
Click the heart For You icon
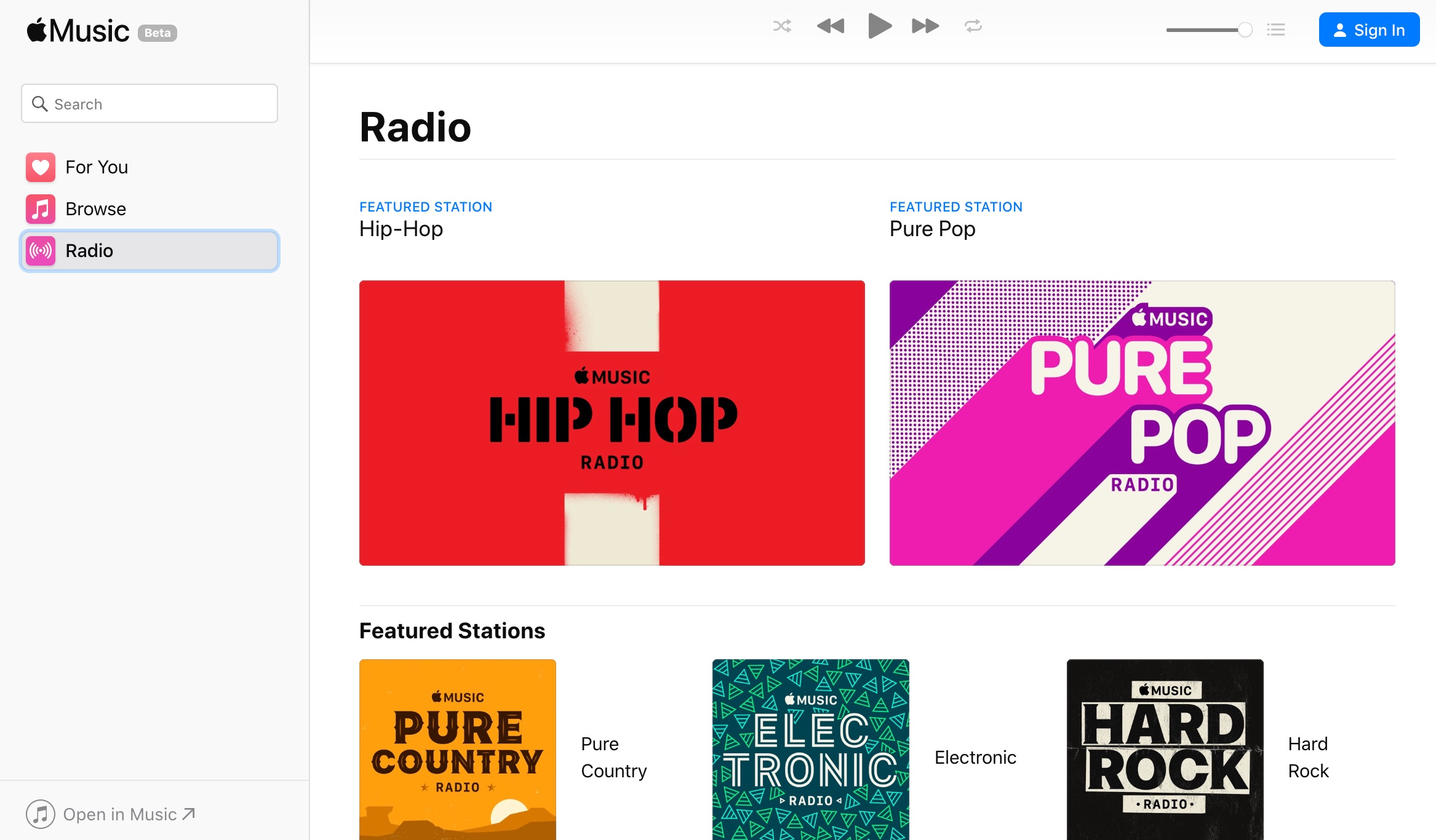tap(41, 167)
